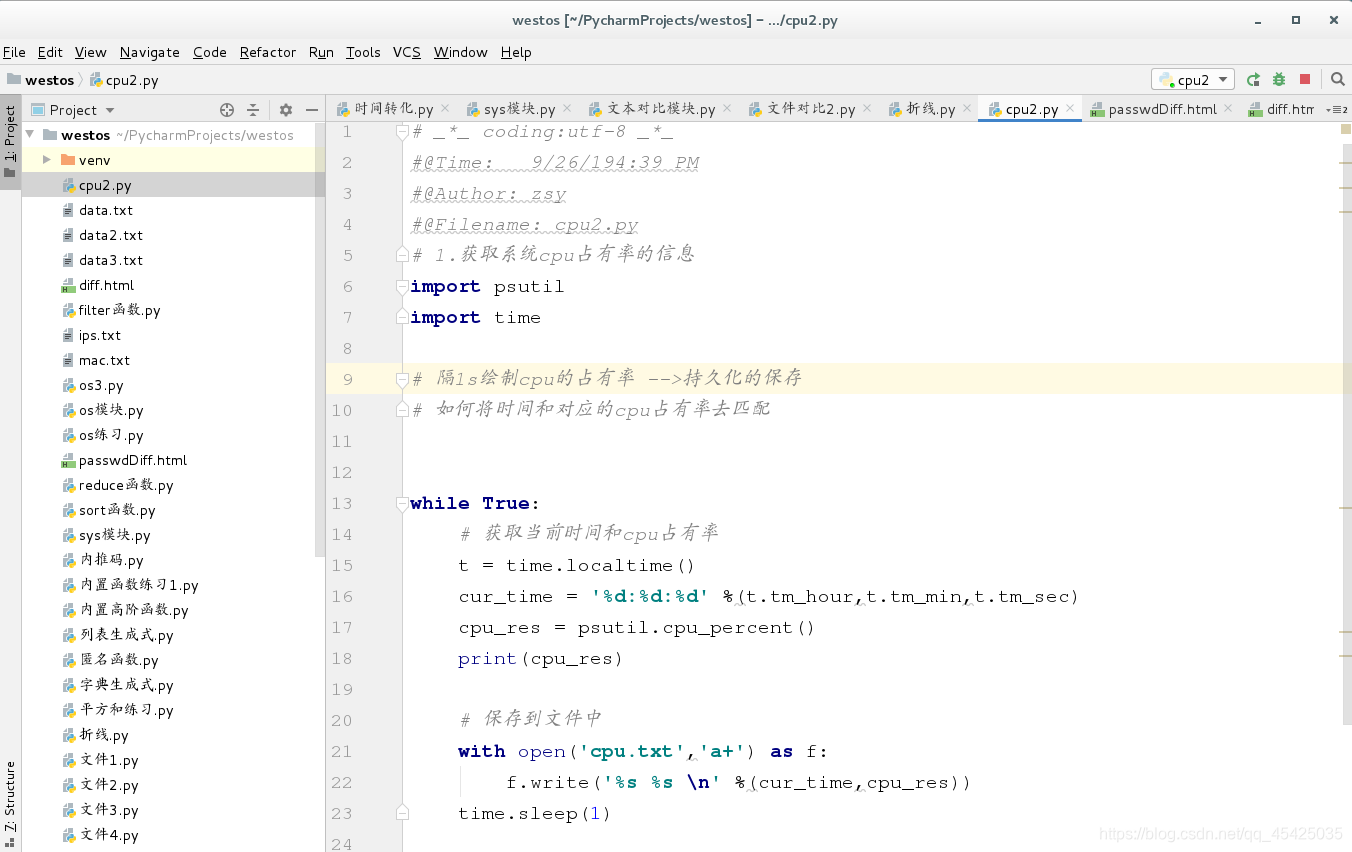This screenshot has height=852, width=1352.
Task: Open the Project view type dropdown
Action: click(110, 110)
